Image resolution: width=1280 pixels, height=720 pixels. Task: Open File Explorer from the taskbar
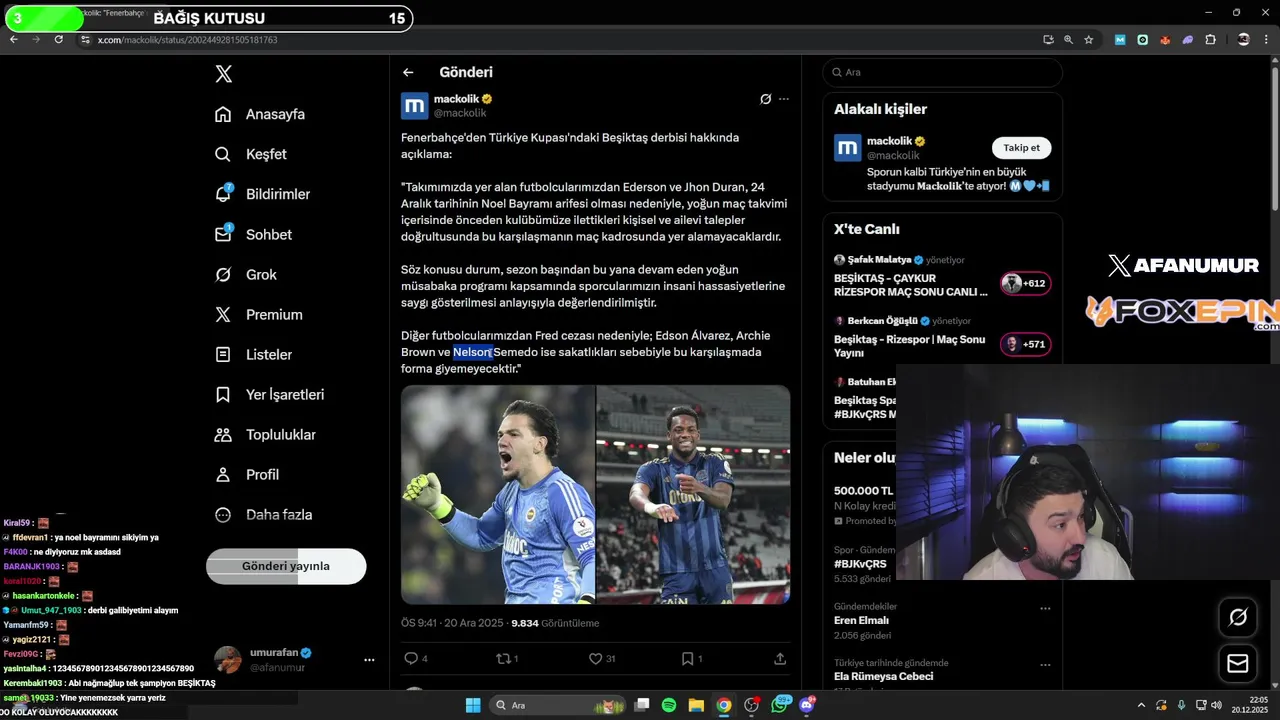696,705
